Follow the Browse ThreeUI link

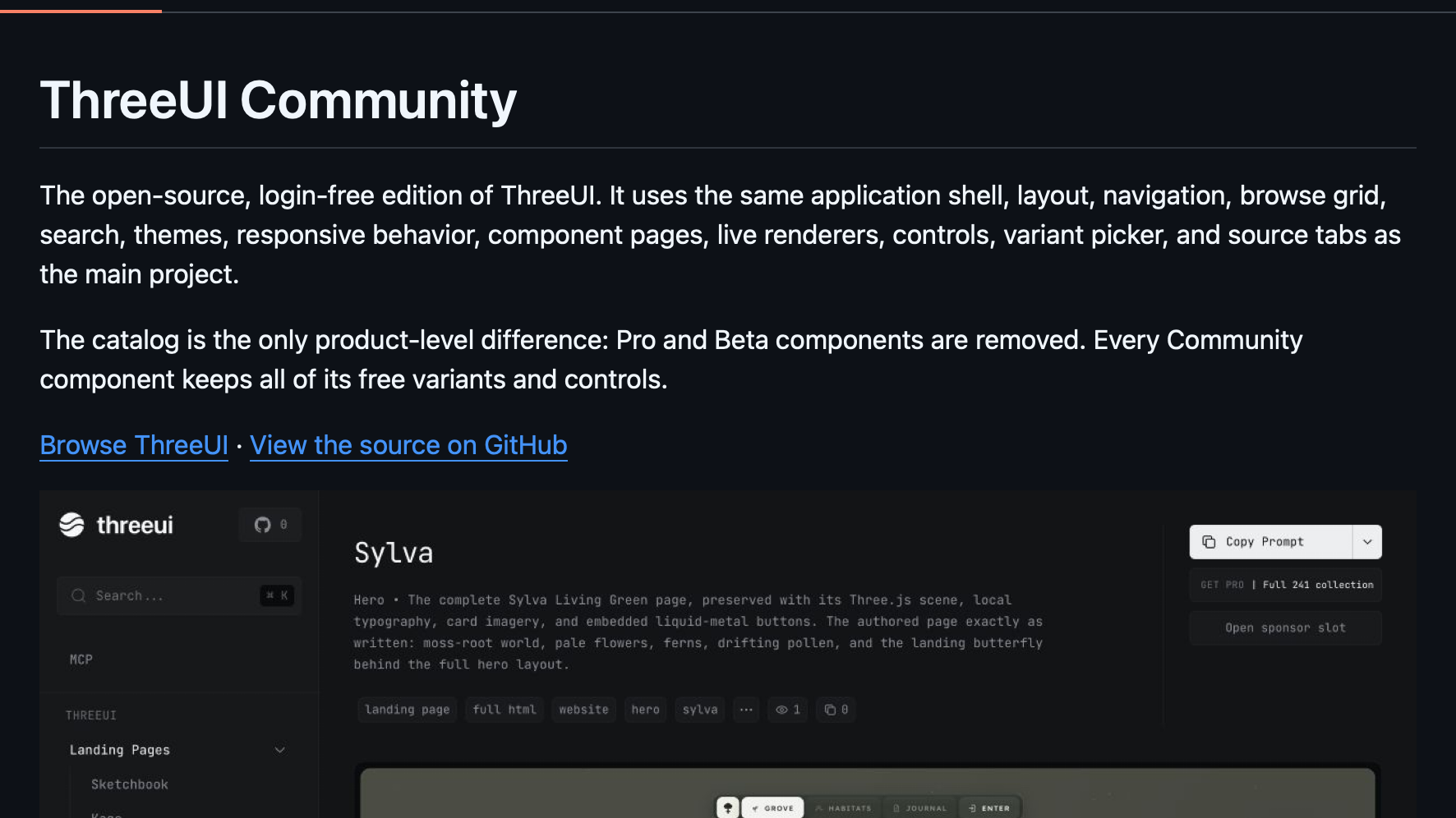[x=134, y=445]
